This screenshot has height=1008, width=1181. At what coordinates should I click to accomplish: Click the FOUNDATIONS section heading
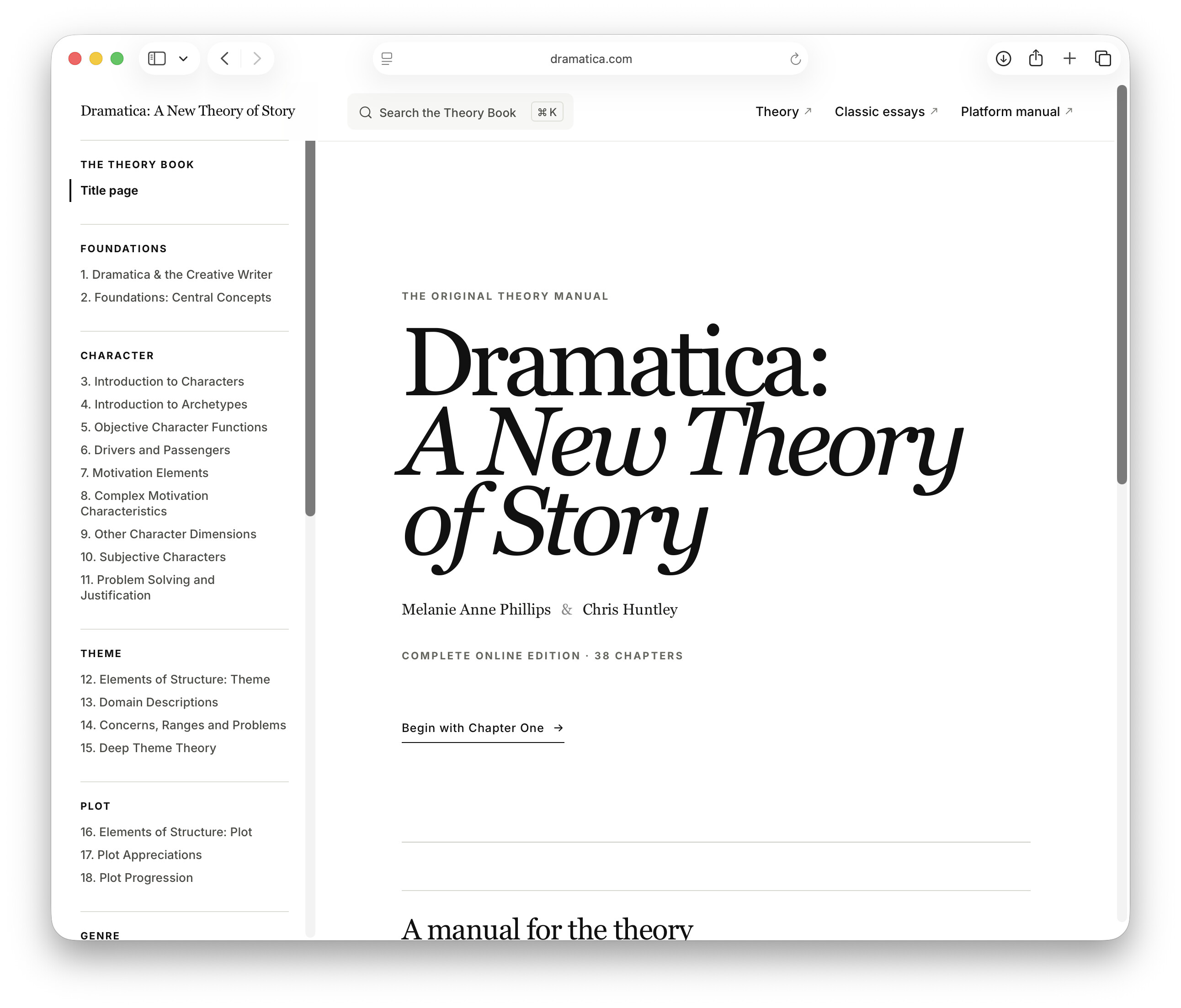click(124, 249)
